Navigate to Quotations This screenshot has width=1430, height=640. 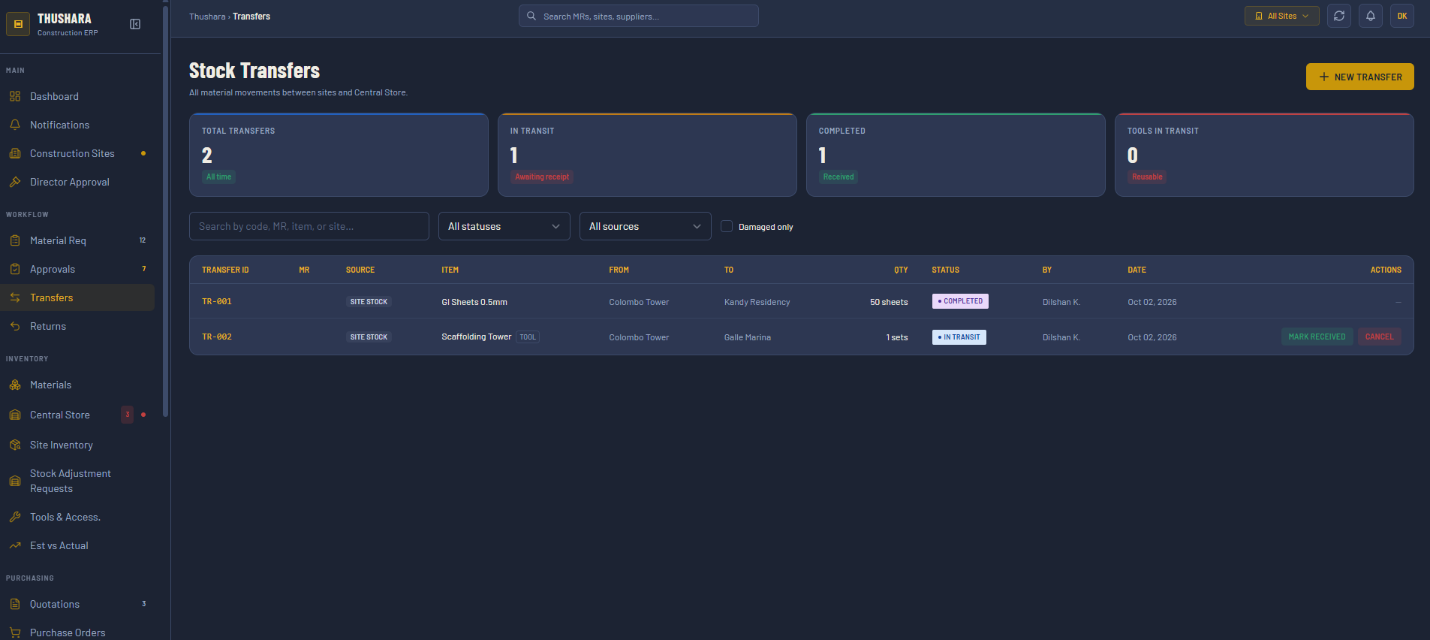pyautogui.click(x=77, y=604)
